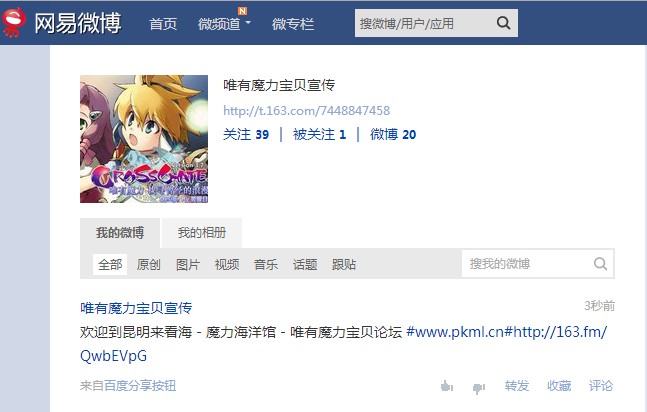Expand the 微频道 dropdown arrow
This screenshot has width=647, height=412.
pos(248,22)
